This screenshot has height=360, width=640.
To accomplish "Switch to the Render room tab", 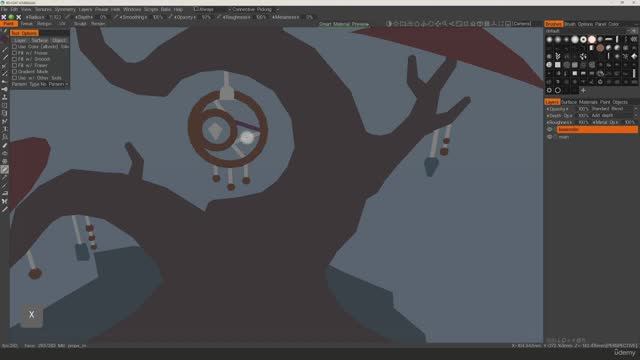I will (x=98, y=24).
